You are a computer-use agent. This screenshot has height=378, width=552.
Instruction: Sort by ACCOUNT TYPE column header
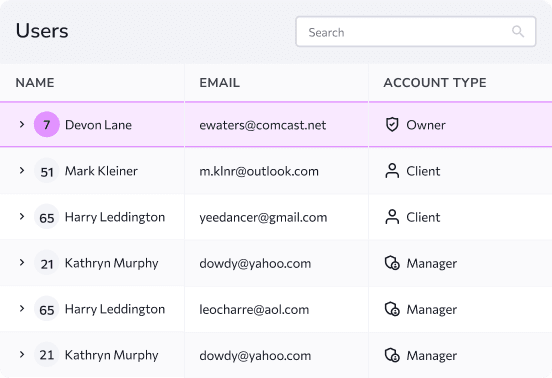pos(435,83)
